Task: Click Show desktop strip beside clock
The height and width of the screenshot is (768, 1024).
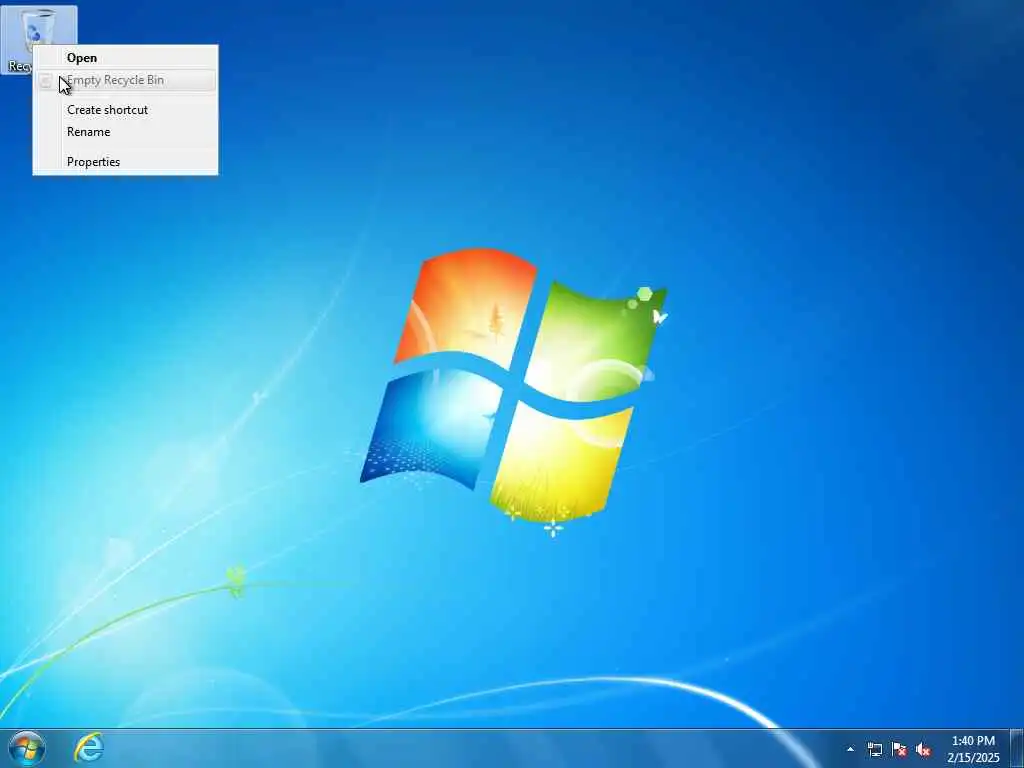Action: [1017, 748]
